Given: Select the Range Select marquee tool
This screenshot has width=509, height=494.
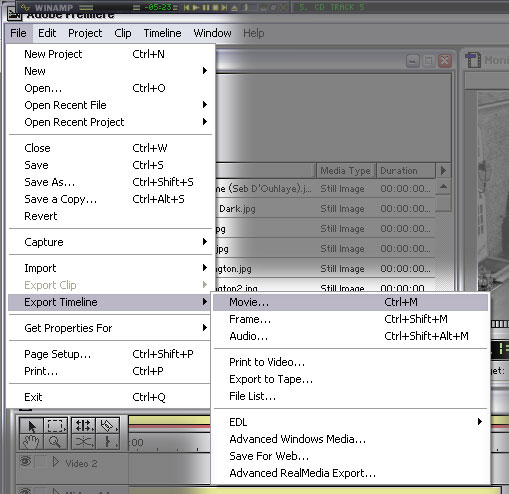Looking at the screenshot, I should [x=55, y=425].
